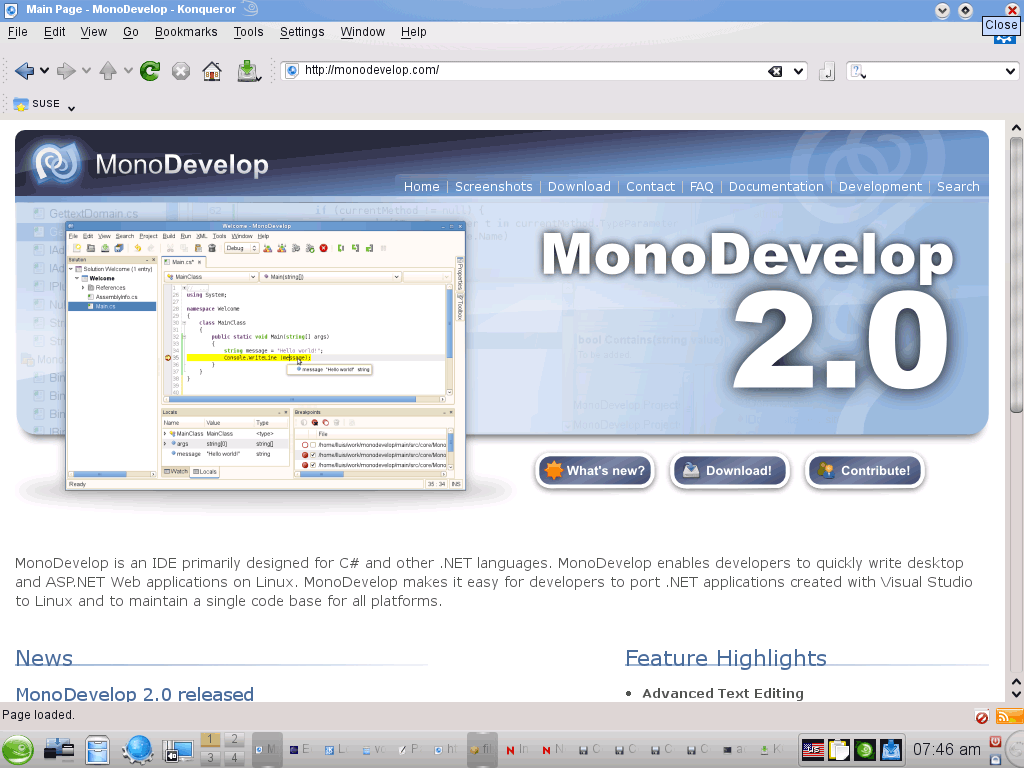Open the file manager cabinet icon in the panel
The width and height of the screenshot is (1024, 768).
97,750
